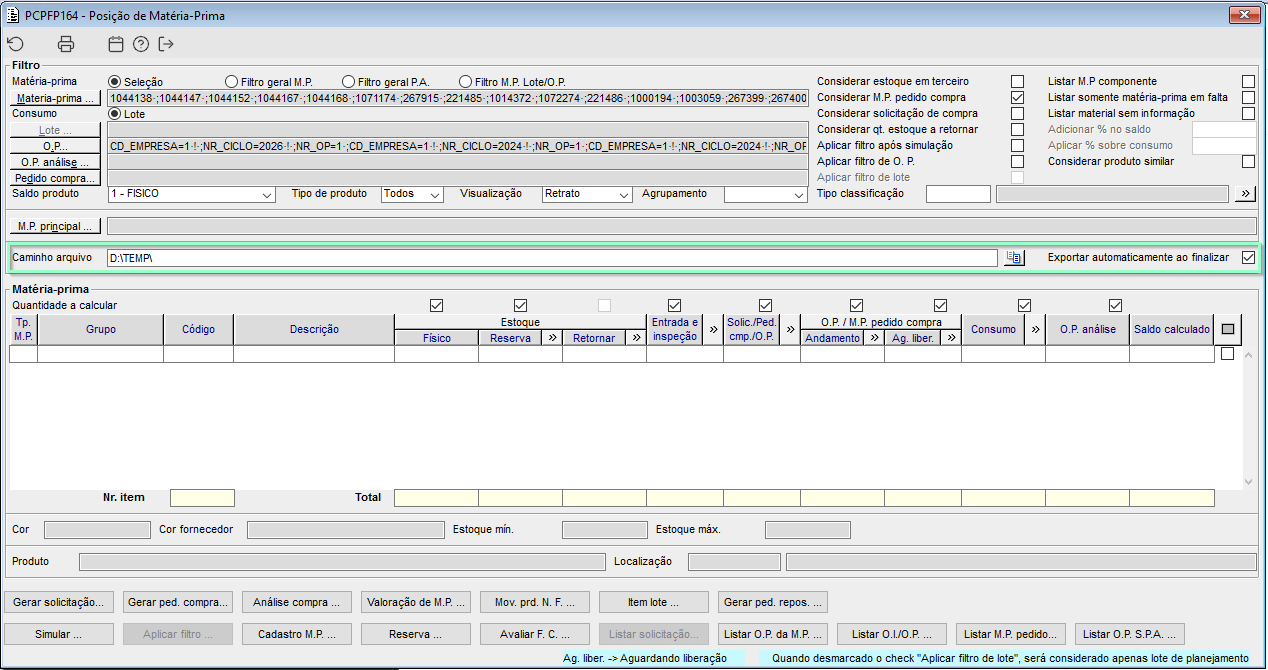Image resolution: width=1268 pixels, height=670 pixels.
Task: Click the file browse icon beside Caminho arquivo
Action: pos(1014,258)
